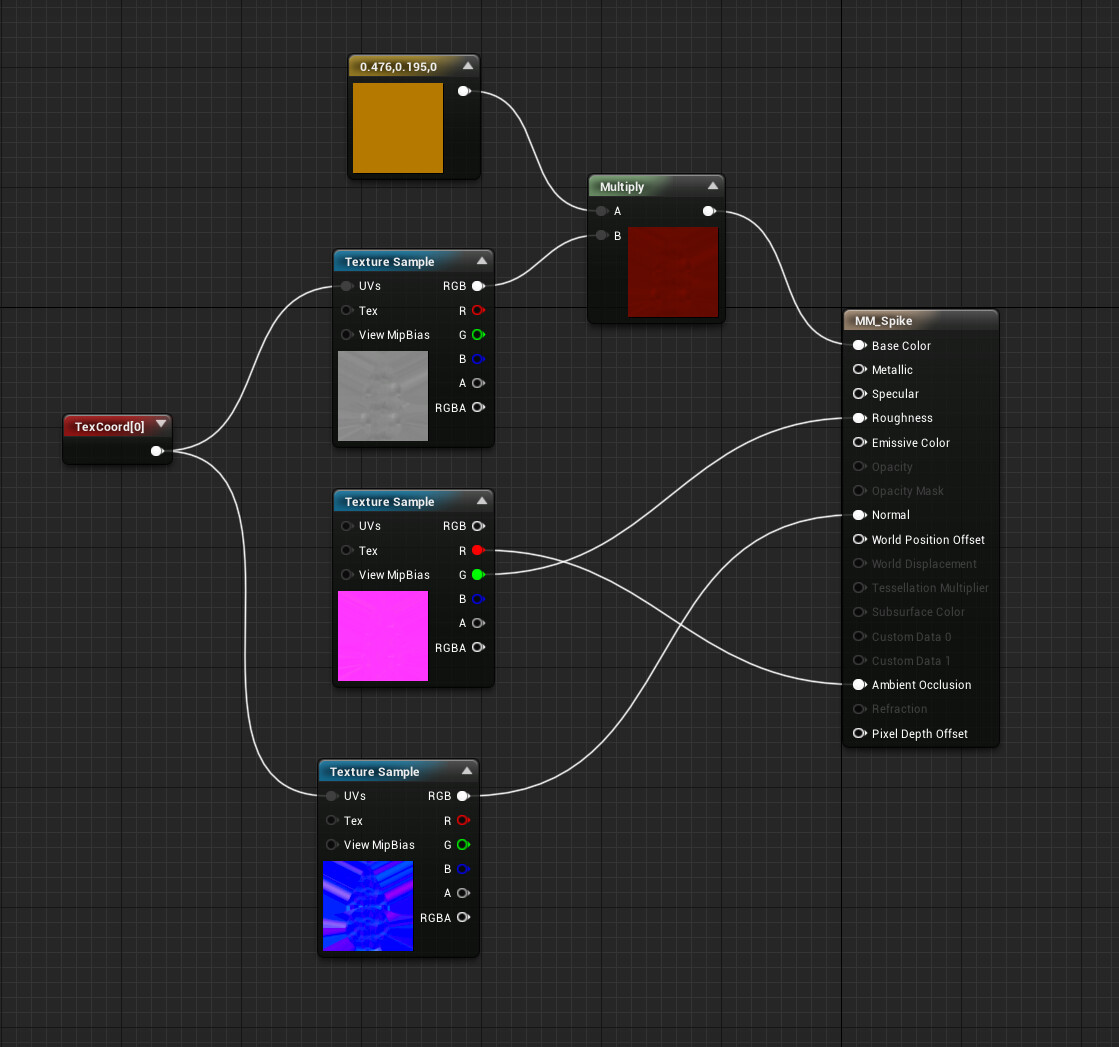Click the RGB output pin on top Texture Sample
Screen dimensions: 1119x1047
[x=478, y=285]
